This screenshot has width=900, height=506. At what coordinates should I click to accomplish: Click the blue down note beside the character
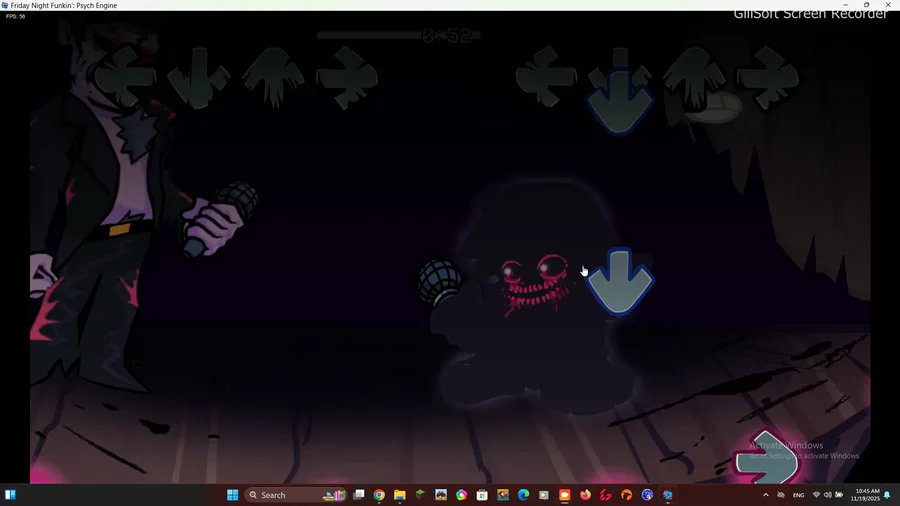[620, 281]
